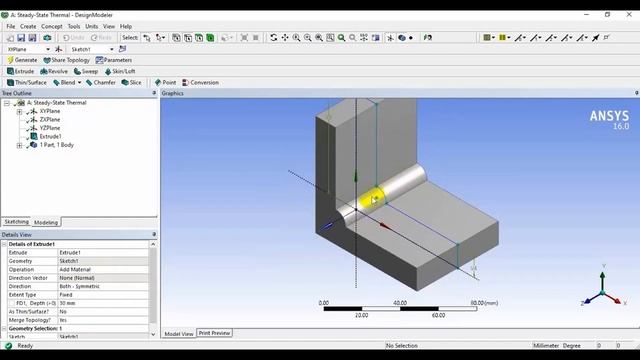Pin the Tree Outline panel
The image size is (640, 360).
154,93
